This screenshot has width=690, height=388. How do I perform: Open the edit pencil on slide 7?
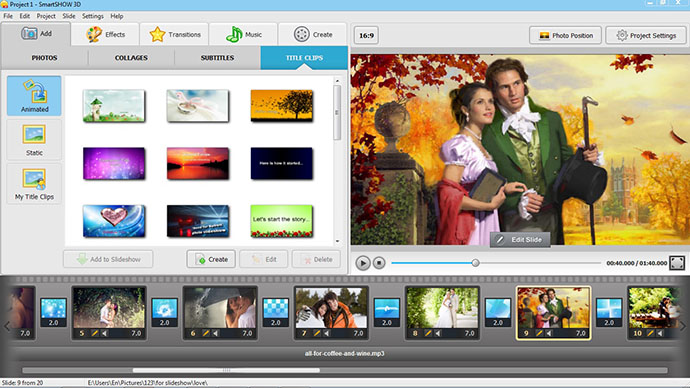coord(316,333)
